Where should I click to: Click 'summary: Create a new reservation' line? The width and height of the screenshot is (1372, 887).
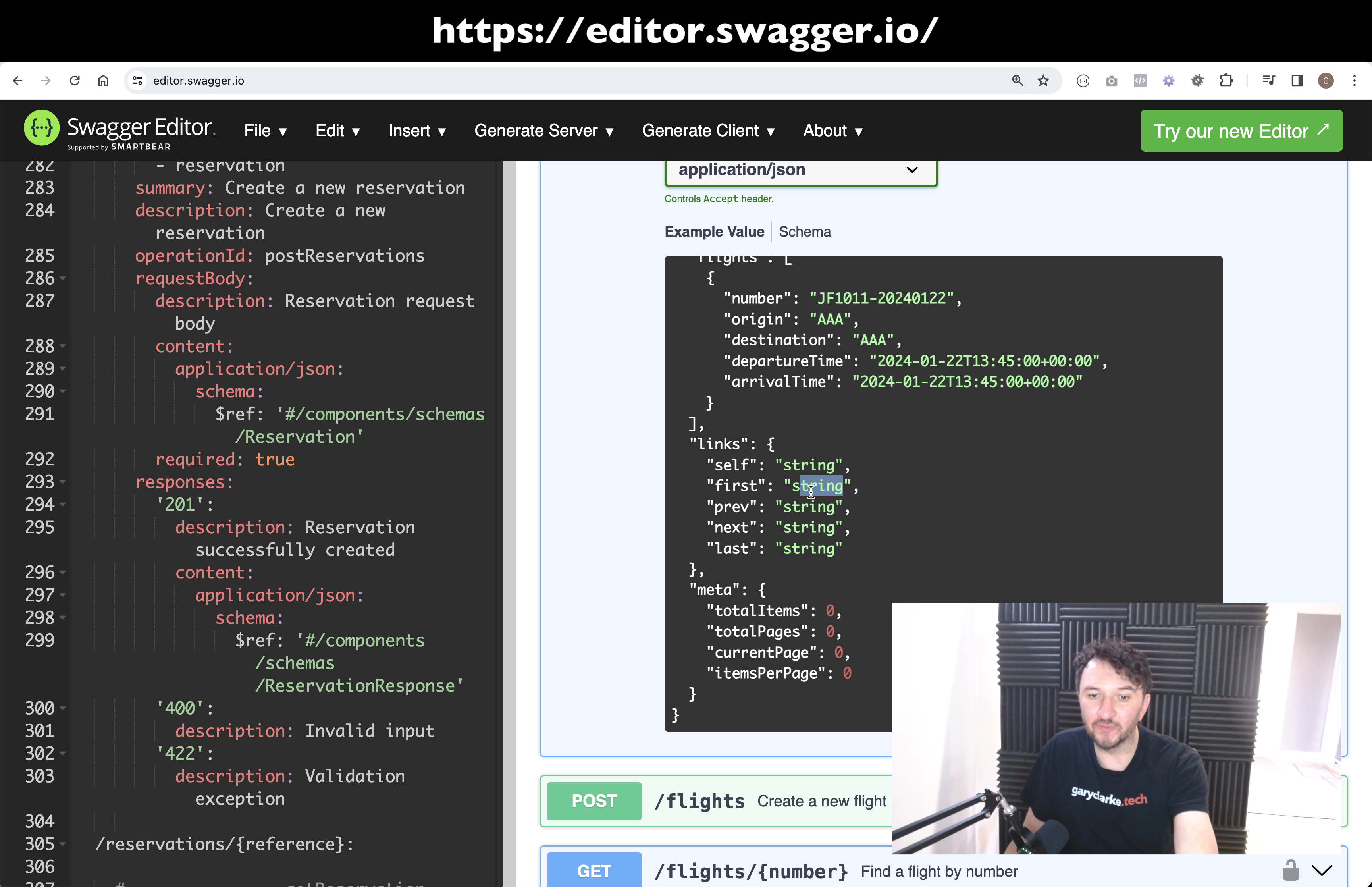click(300, 188)
